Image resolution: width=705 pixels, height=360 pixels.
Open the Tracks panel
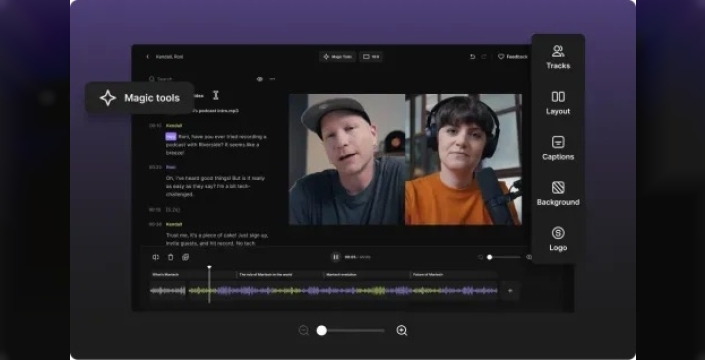[x=558, y=57]
